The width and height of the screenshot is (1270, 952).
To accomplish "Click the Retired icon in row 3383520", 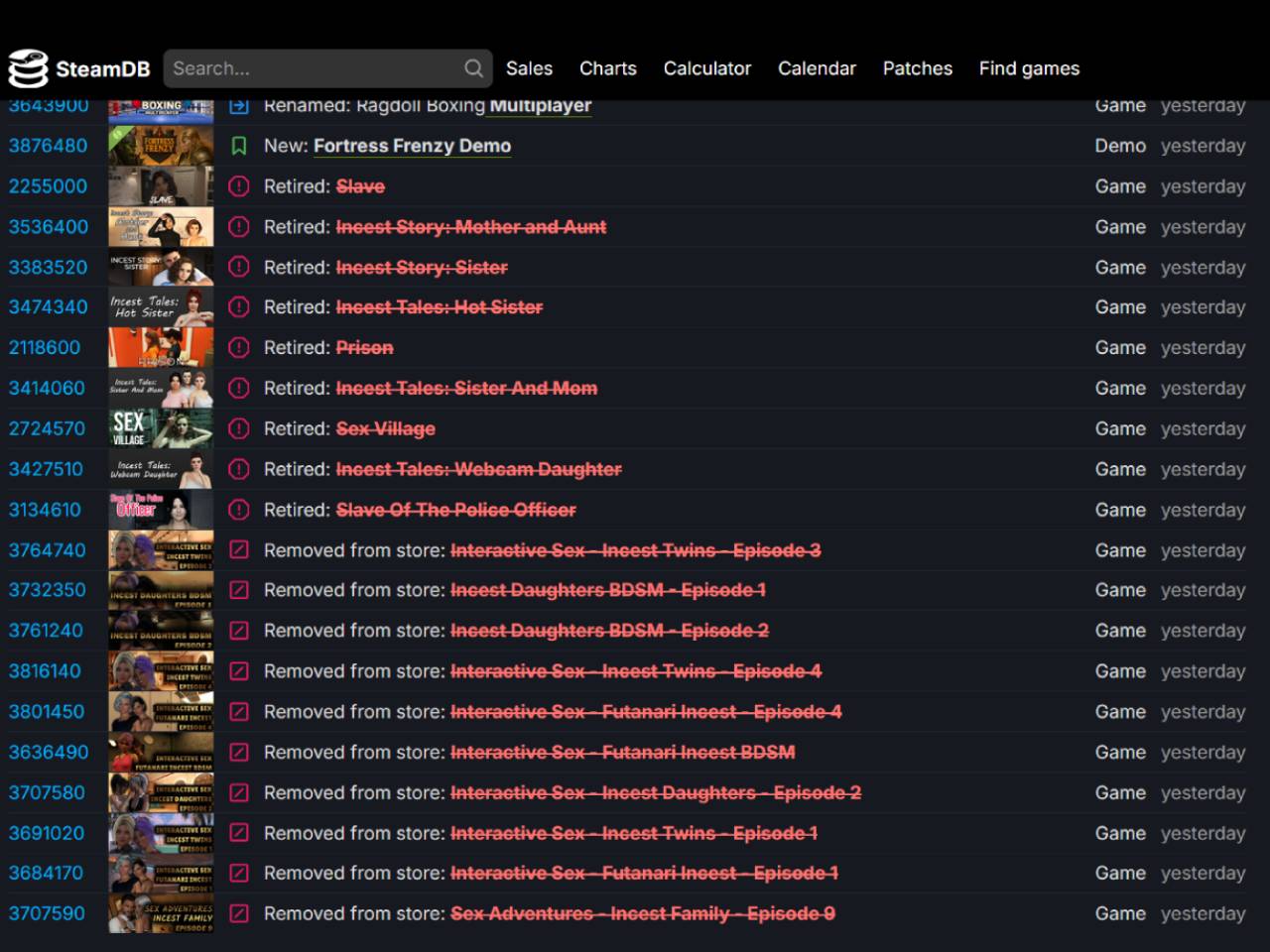I will click(x=239, y=268).
